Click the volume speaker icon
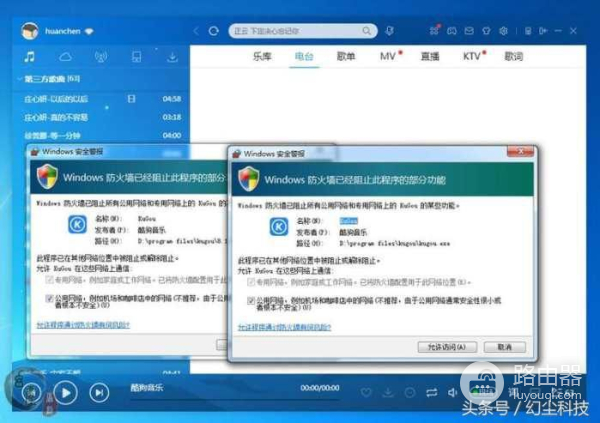The width and height of the screenshot is (600, 423). pyautogui.click(x=452, y=392)
